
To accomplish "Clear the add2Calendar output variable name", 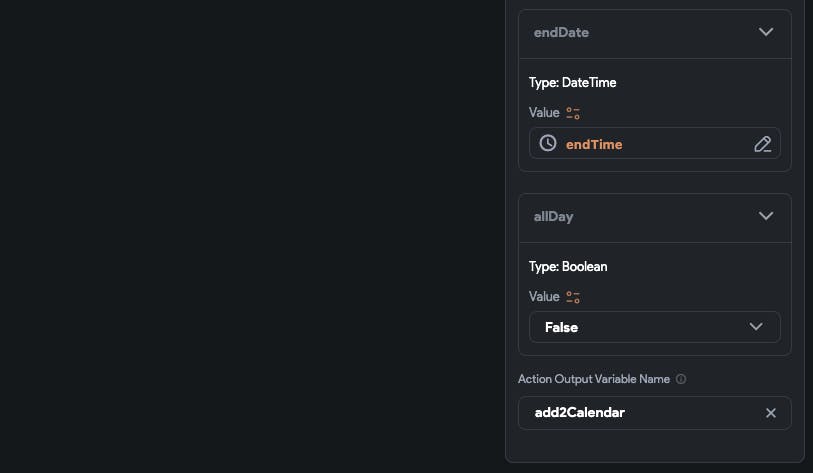I will click(x=771, y=413).
